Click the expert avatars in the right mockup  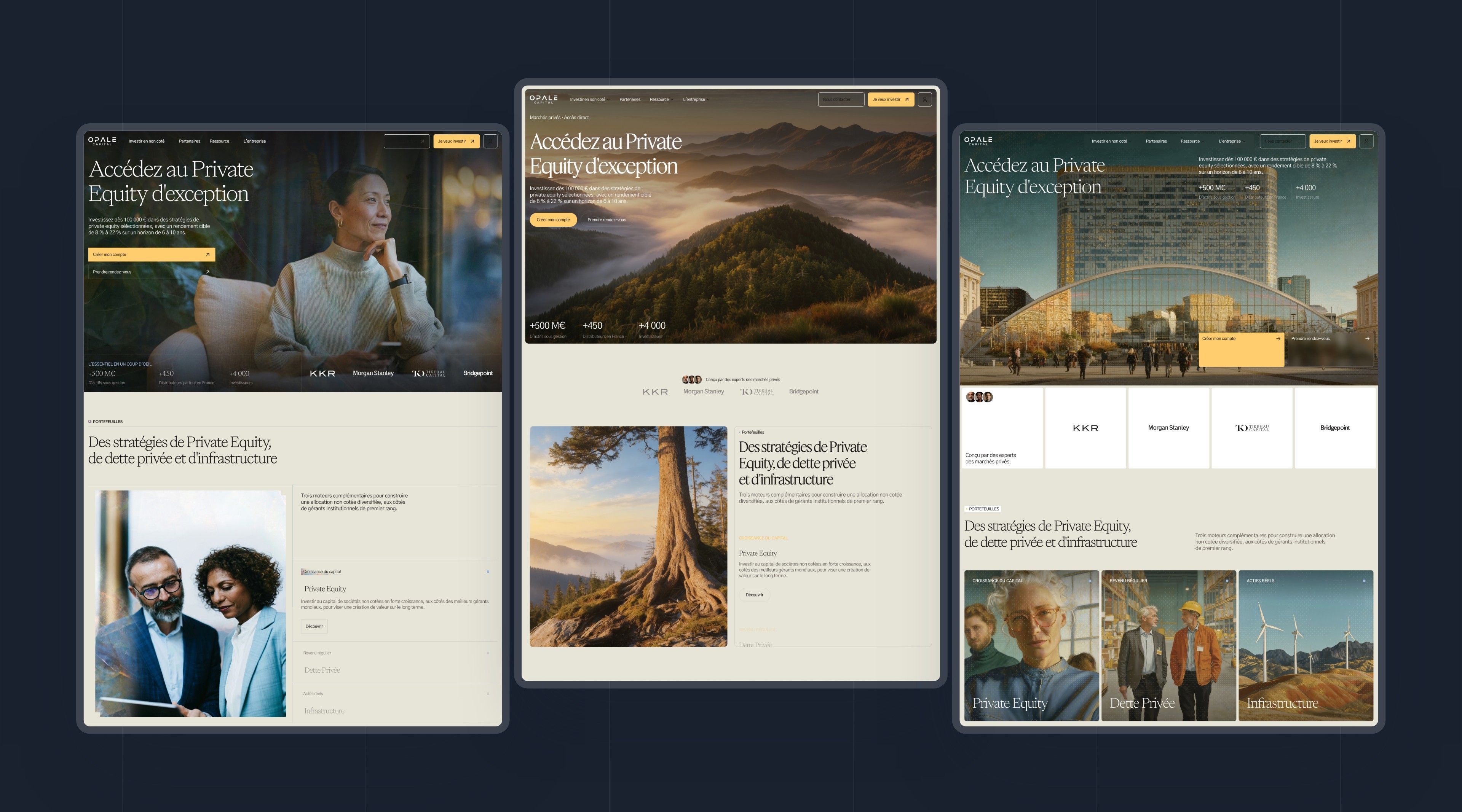979,397
